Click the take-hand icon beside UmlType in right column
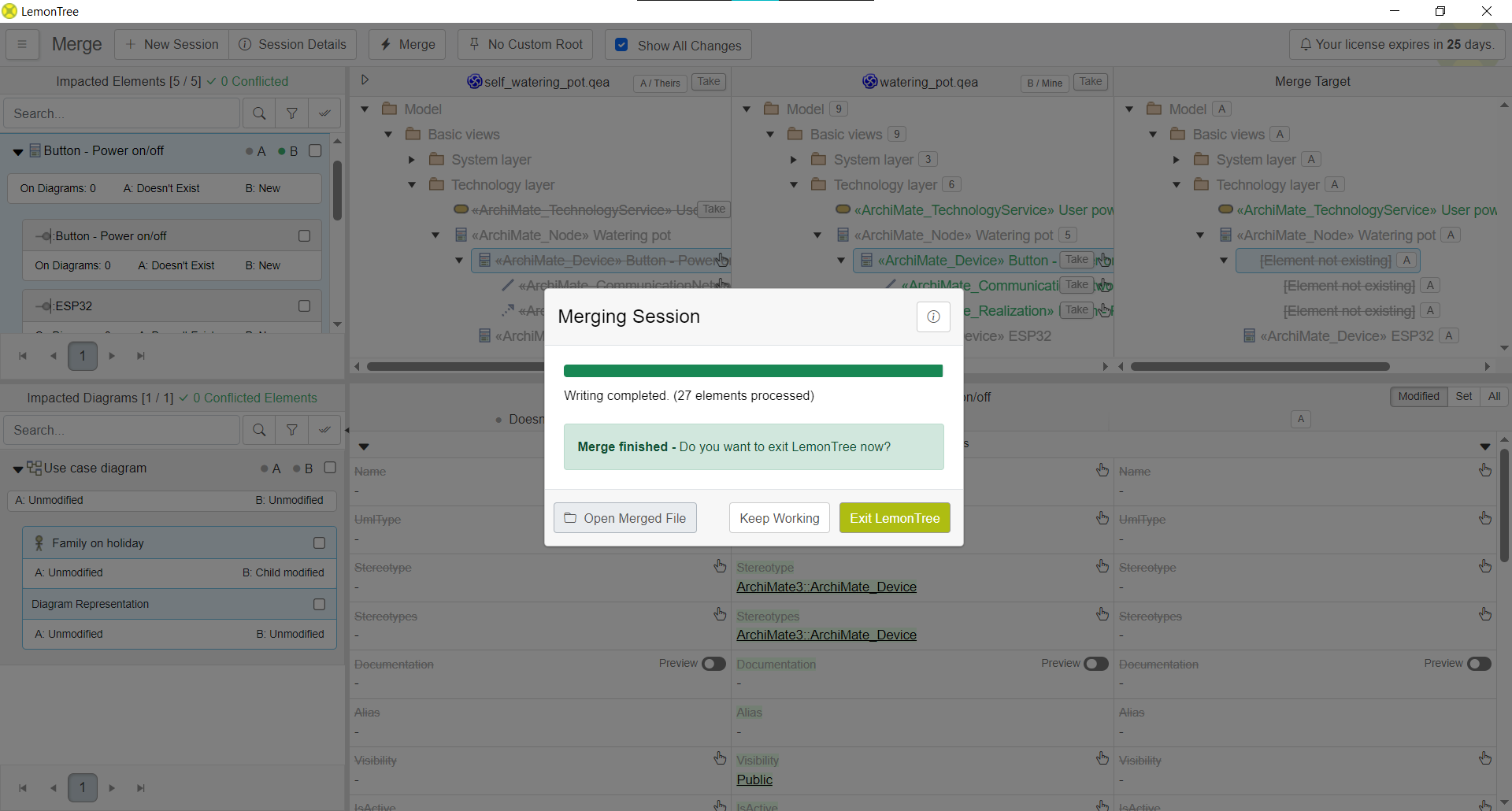The width and height of the screenshot is (1512, 811). point(1484,518)
